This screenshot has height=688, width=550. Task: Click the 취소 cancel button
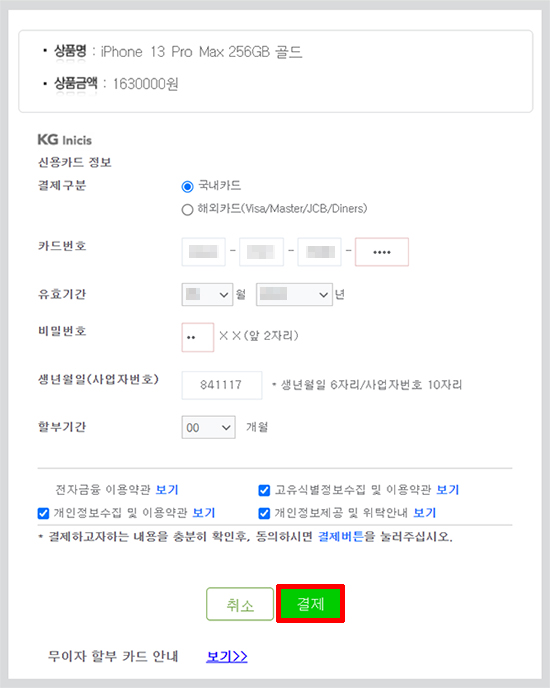pos(240,604)
